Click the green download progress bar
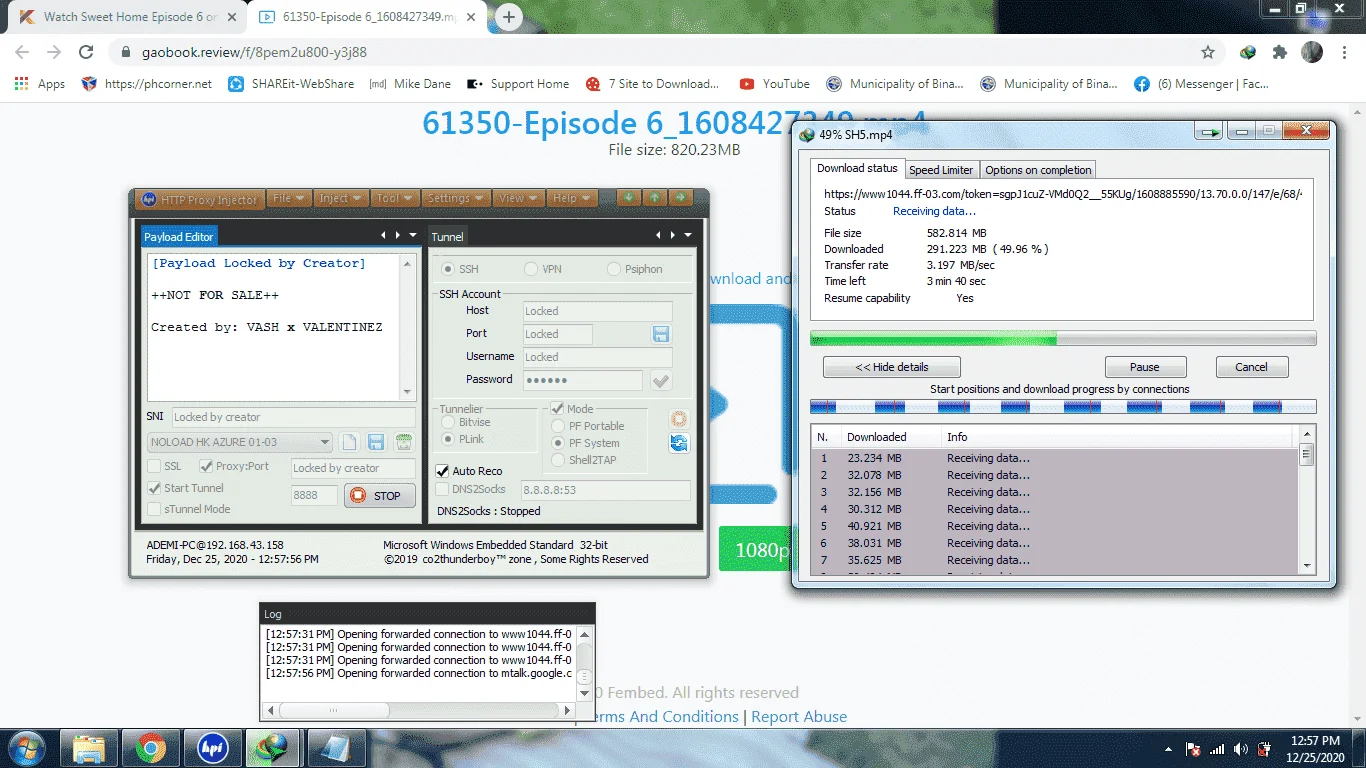1366x768 pixels. tap(1063, 339)
